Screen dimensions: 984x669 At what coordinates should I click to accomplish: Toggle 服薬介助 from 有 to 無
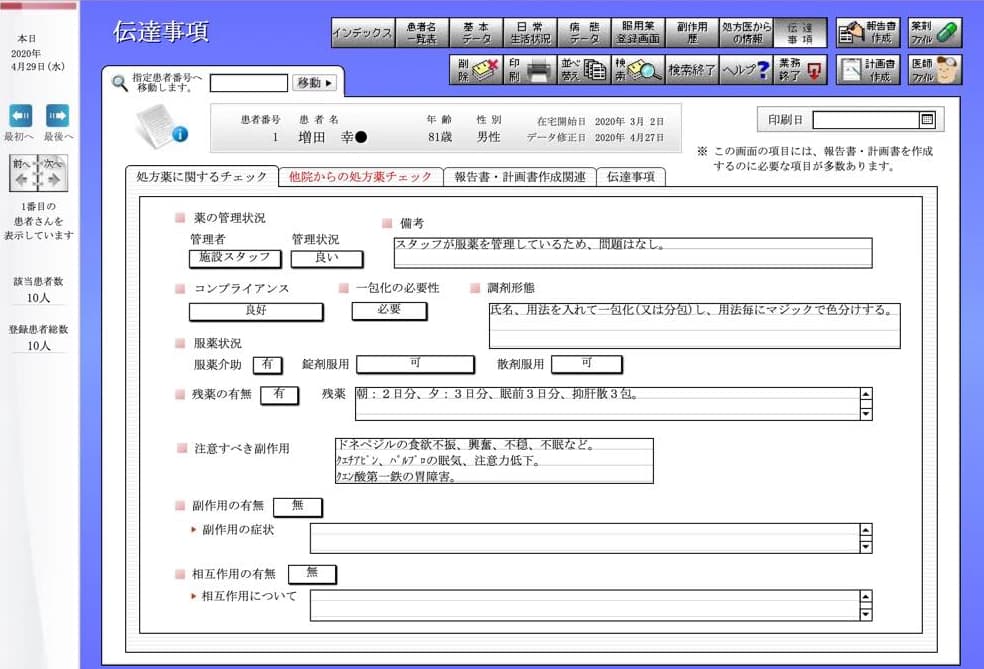click(267, 364)
